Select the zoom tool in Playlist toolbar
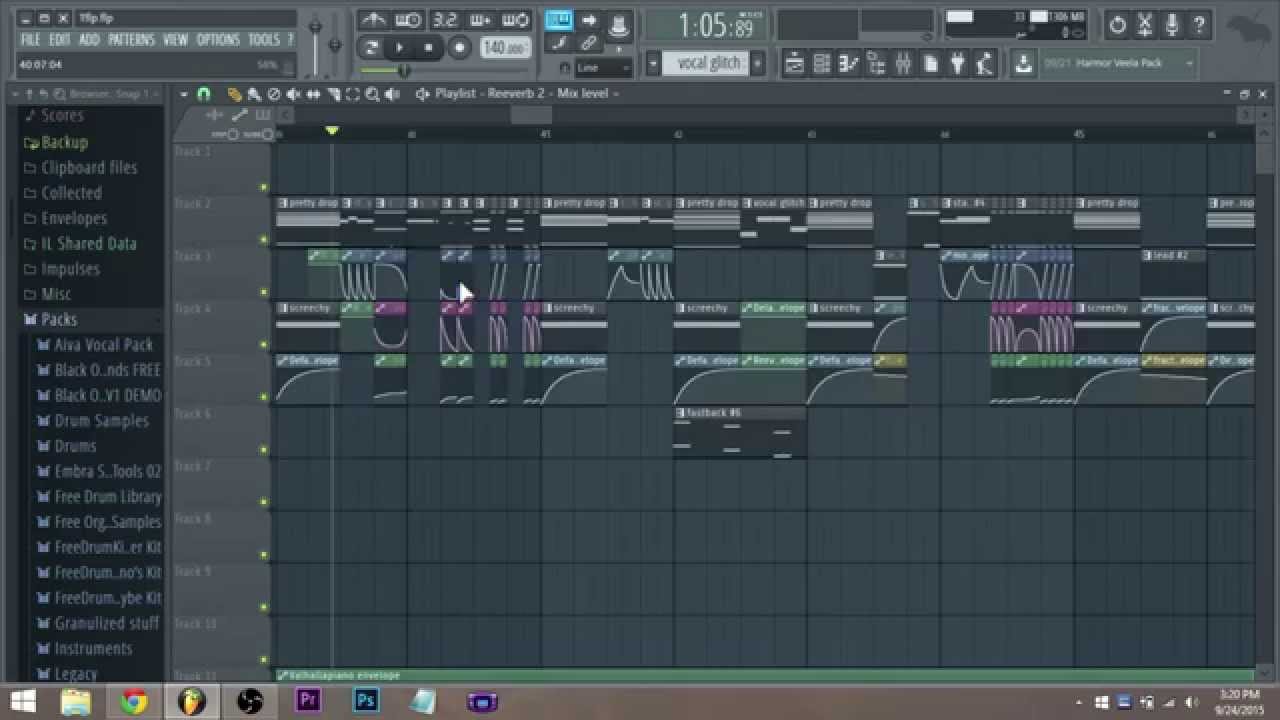1280x720 pixels. pyautogui.click(x=372, y=94)
